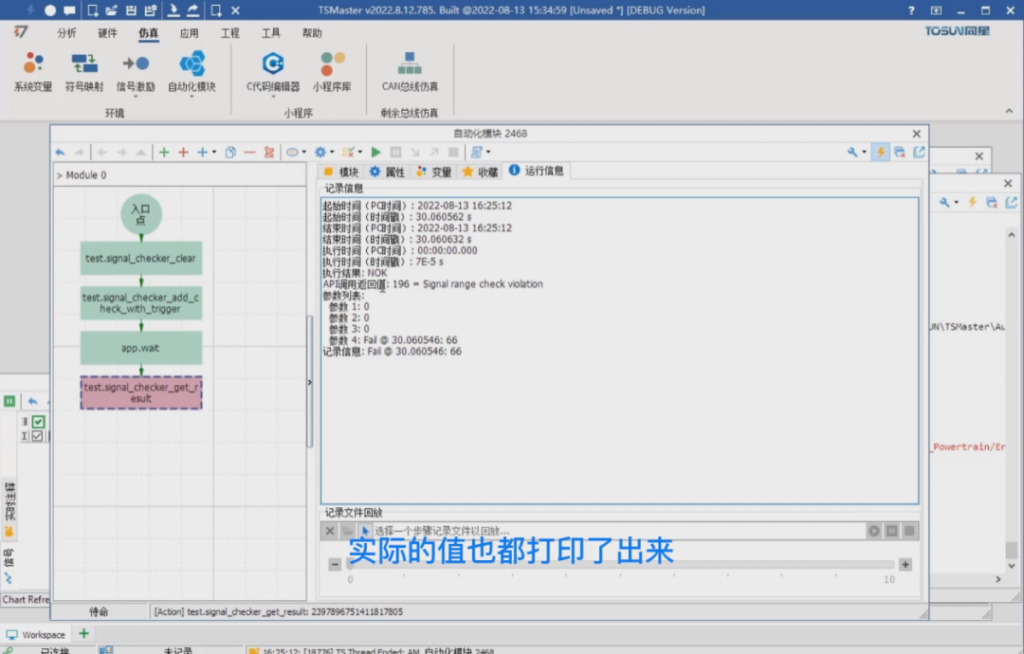The width and height of the screenshot is (1024, 654).
Task: Select the app.wait step
Action: pos(141,348)
